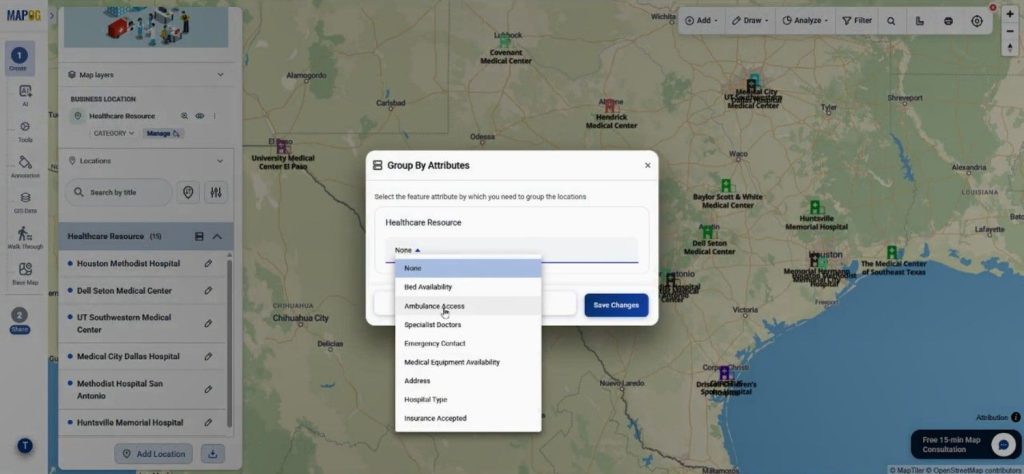Collapse the Healthcare Resource list chevron

point(217,236)
